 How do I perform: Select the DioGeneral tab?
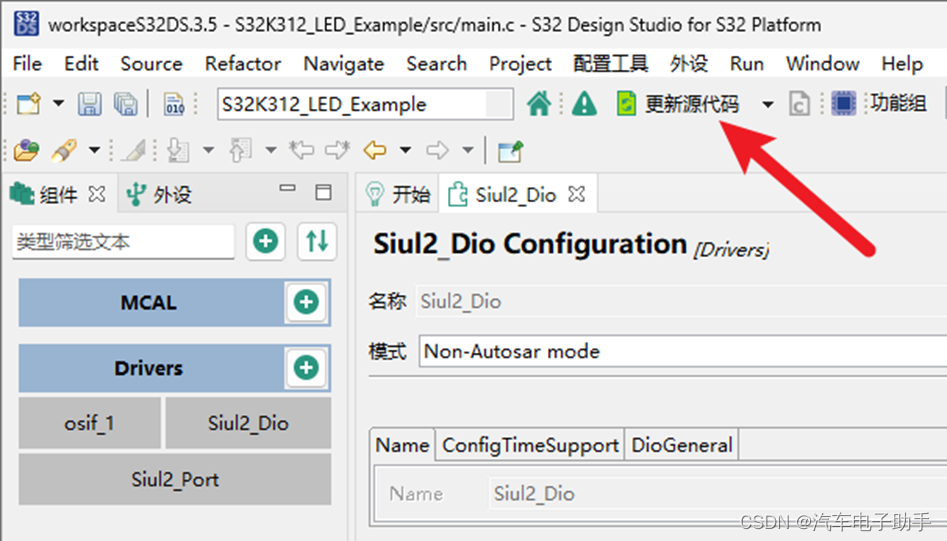681,445
